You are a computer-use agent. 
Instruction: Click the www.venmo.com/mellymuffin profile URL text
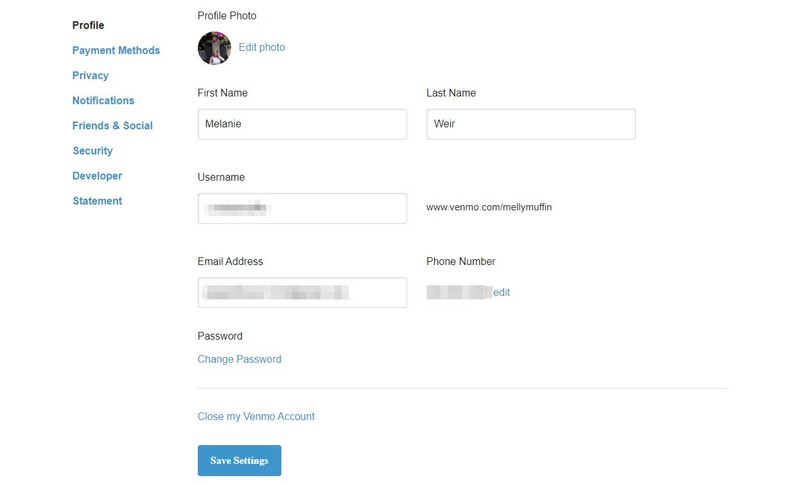[x=489, y=208]
